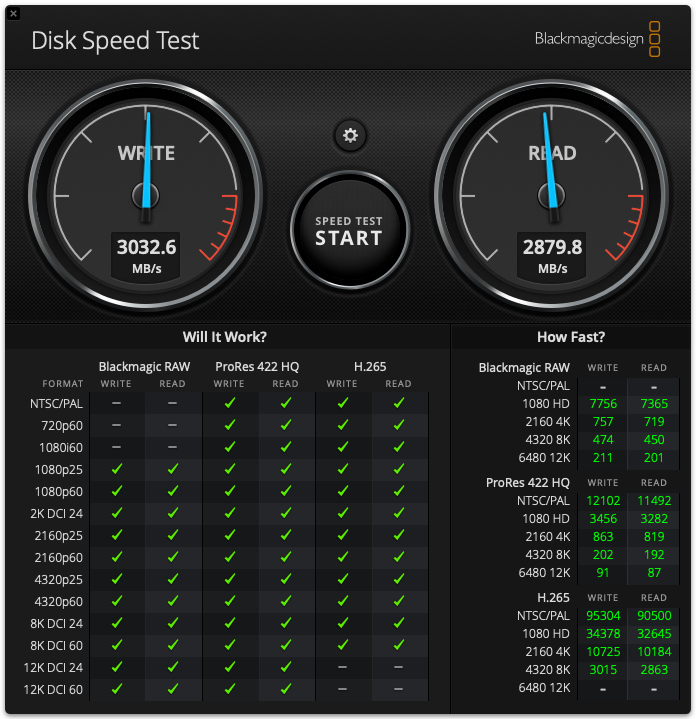Click Blackmagic RAW write dash for NTSC/PAL

(116, 403)
